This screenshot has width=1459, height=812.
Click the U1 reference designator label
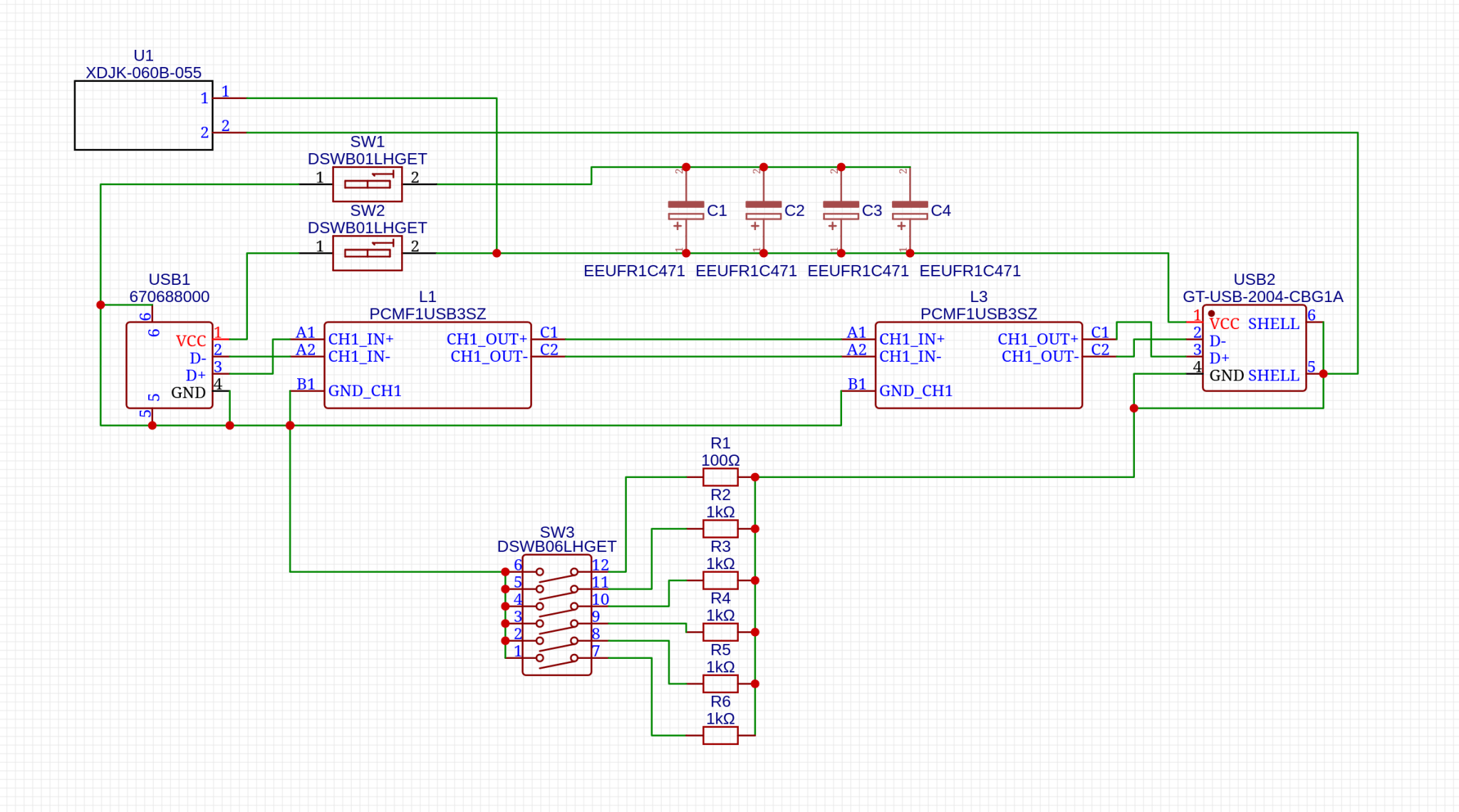pos(143,56)
